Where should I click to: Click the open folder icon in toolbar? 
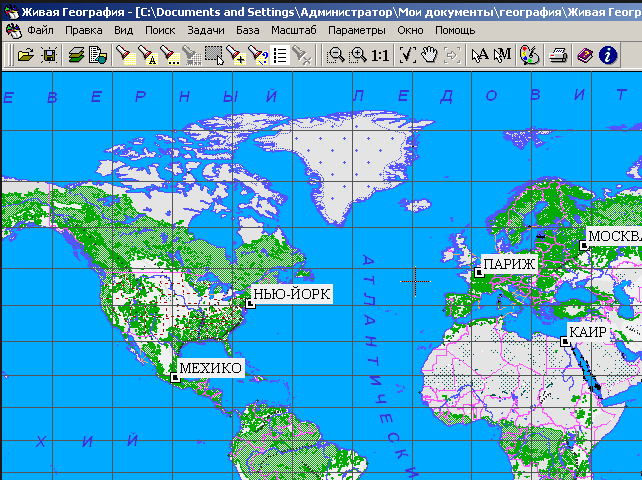25,55
